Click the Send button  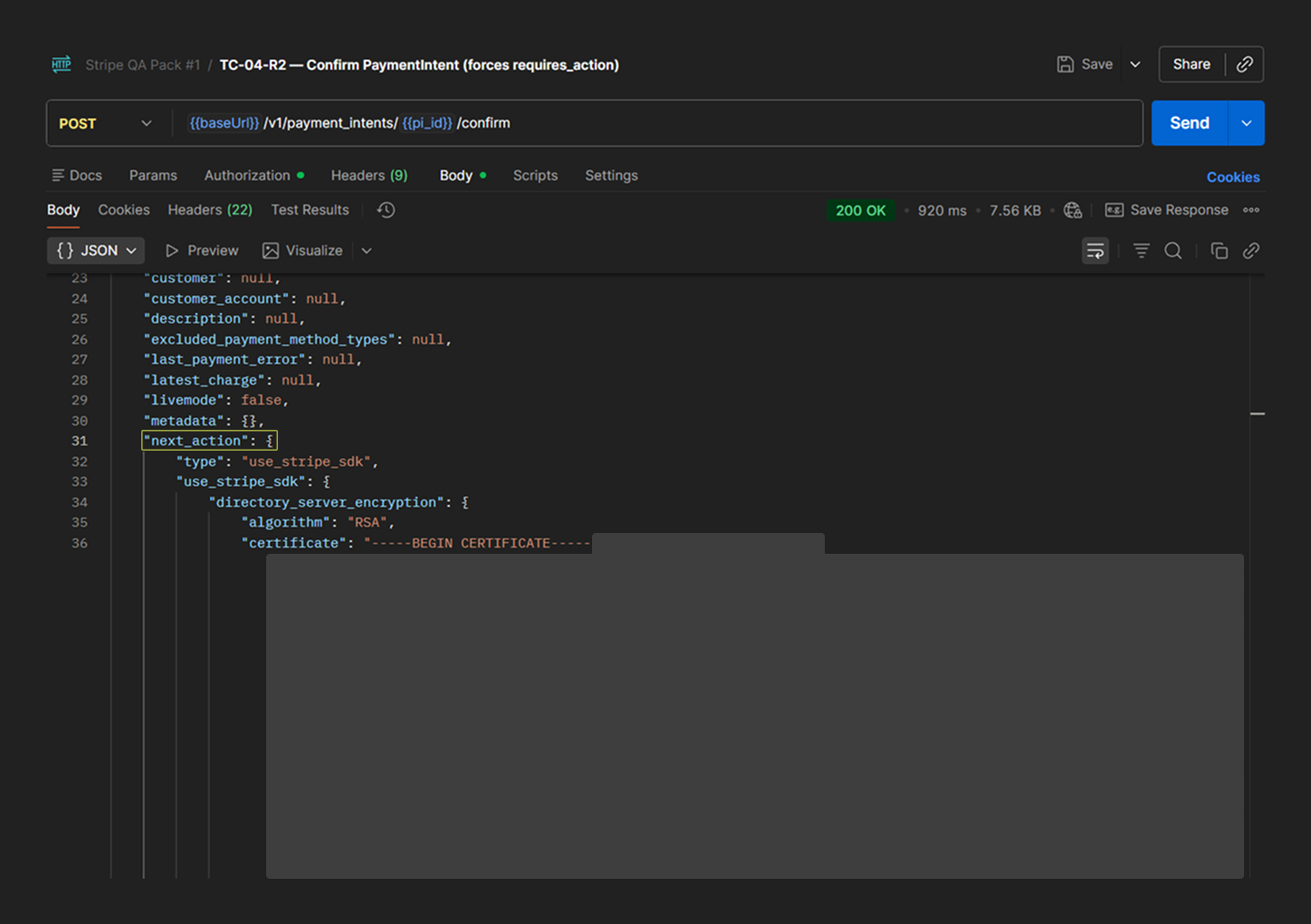pyautogui.click(x=1189, y=123)
